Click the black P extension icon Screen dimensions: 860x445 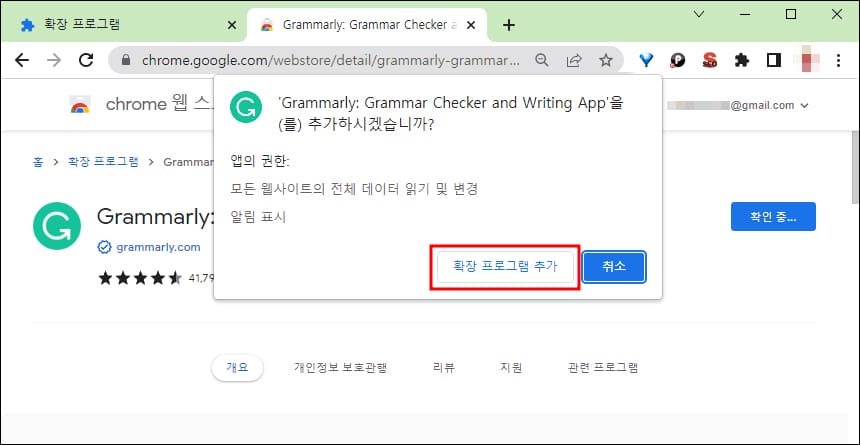point(678,60)
